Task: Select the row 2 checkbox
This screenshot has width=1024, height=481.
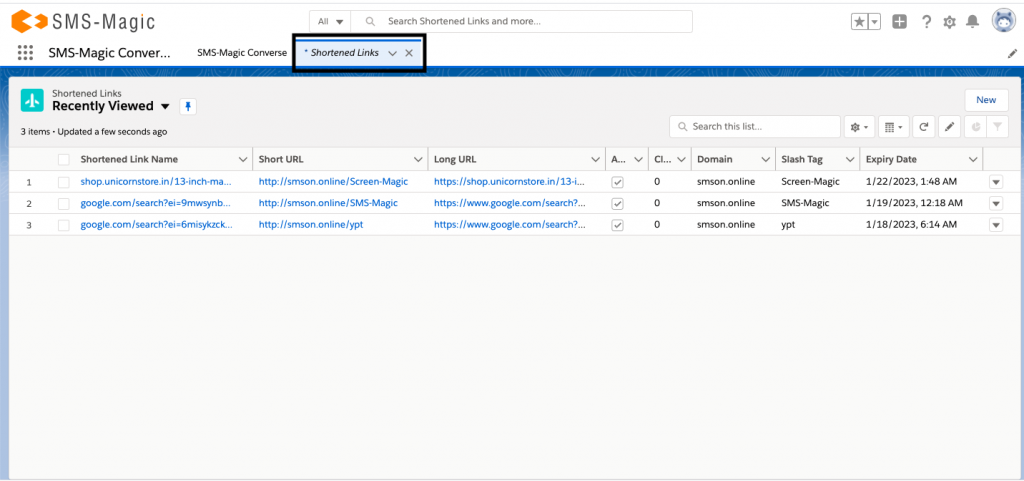Action: [x=63, y=204]
